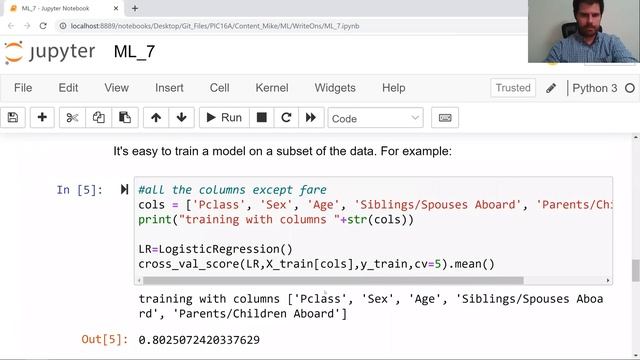Screen dimensions: 640x360
Task: Go back in the browser
Action: 11,26
